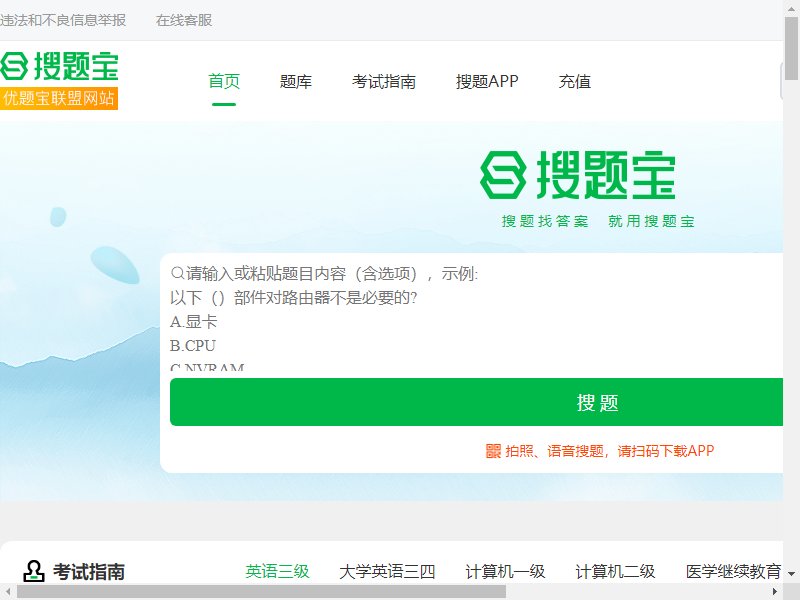Click the large 搜题宝 banner logo
The height and width of the screenshot is (600, 800).
click(x=578, y=175)
